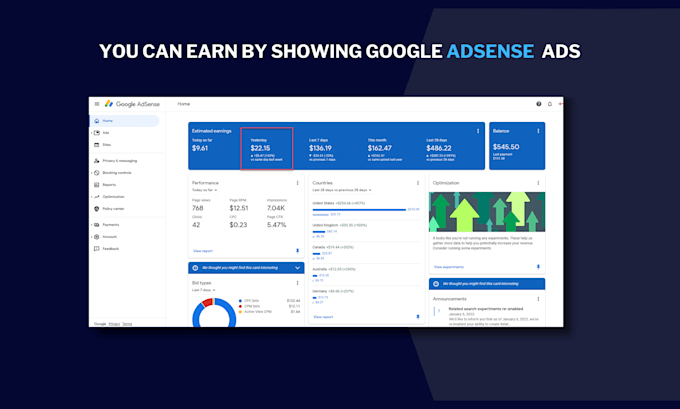Click the Policy center shield icon
This screenshot has width=680, height=409.
click(x=97, y=209)
